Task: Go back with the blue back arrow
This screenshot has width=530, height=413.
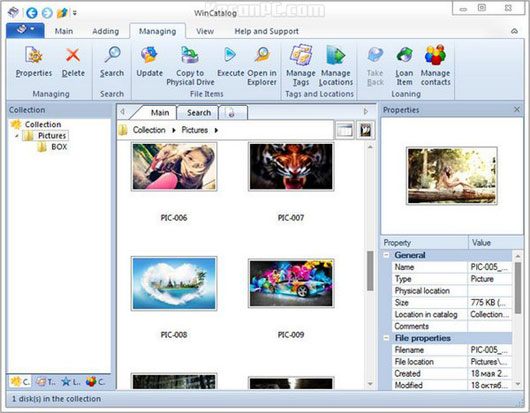Action: click(32, 13)
